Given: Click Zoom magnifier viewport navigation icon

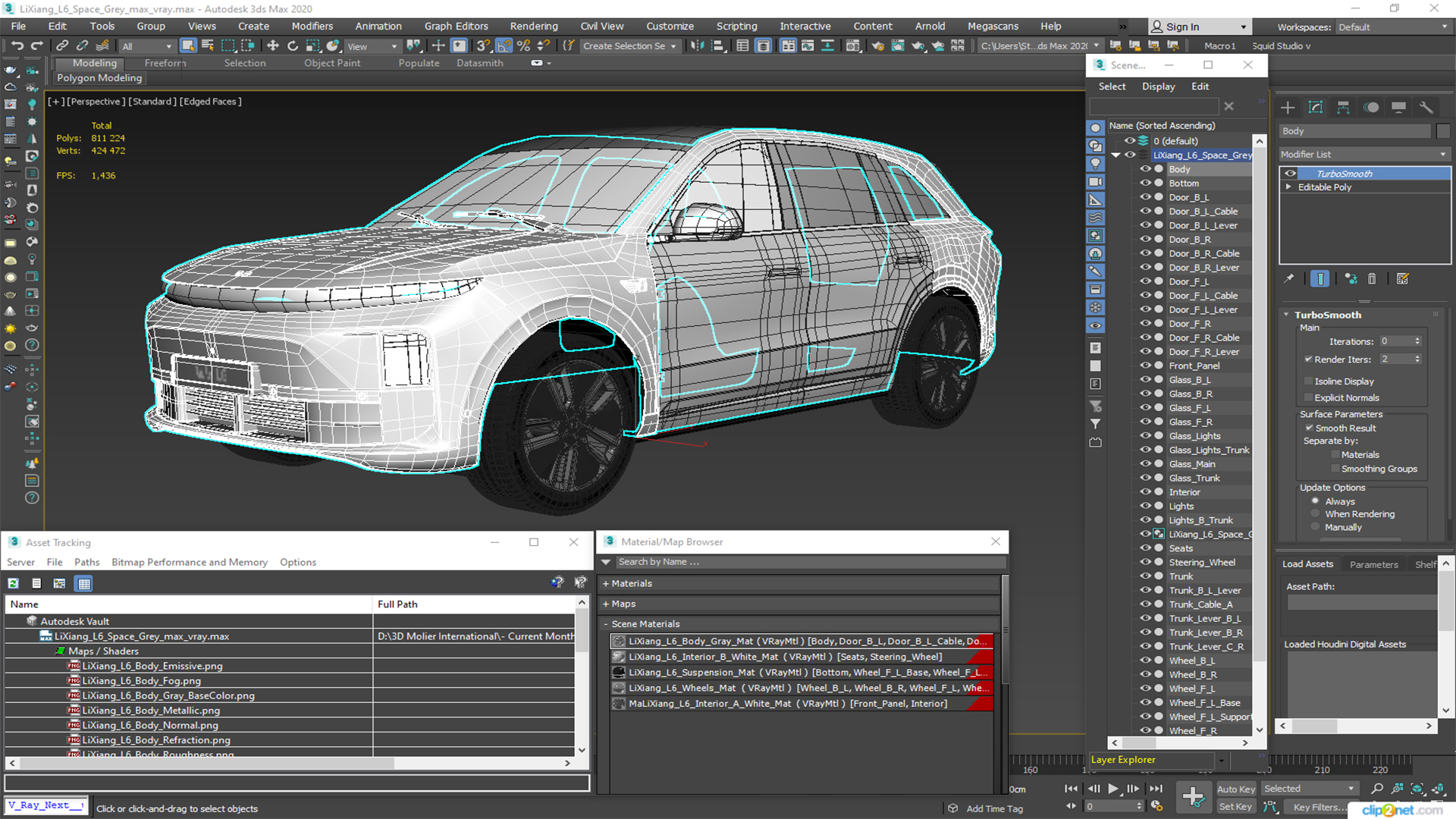Looking at the screenshot, I should coord(1377,789).
